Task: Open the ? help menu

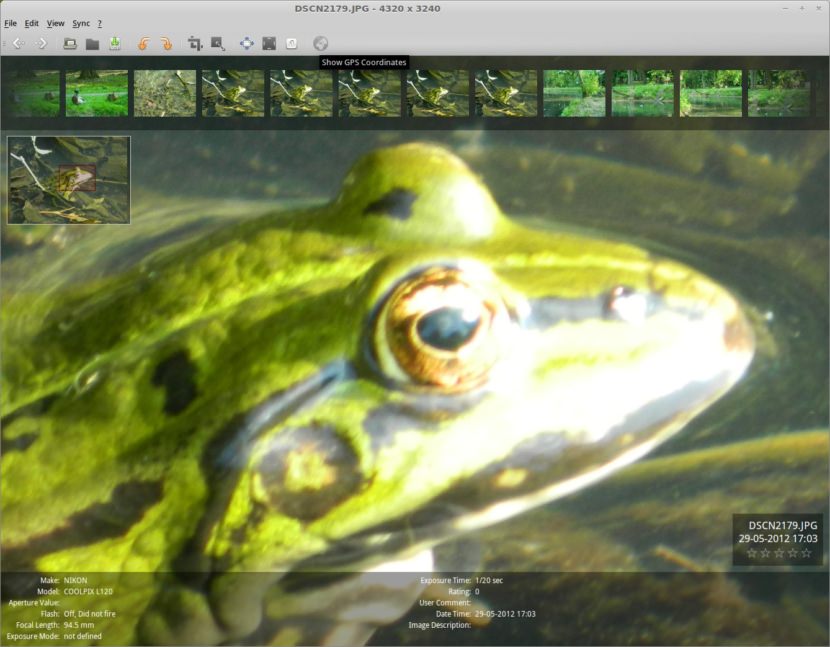Action: point(100,23)
